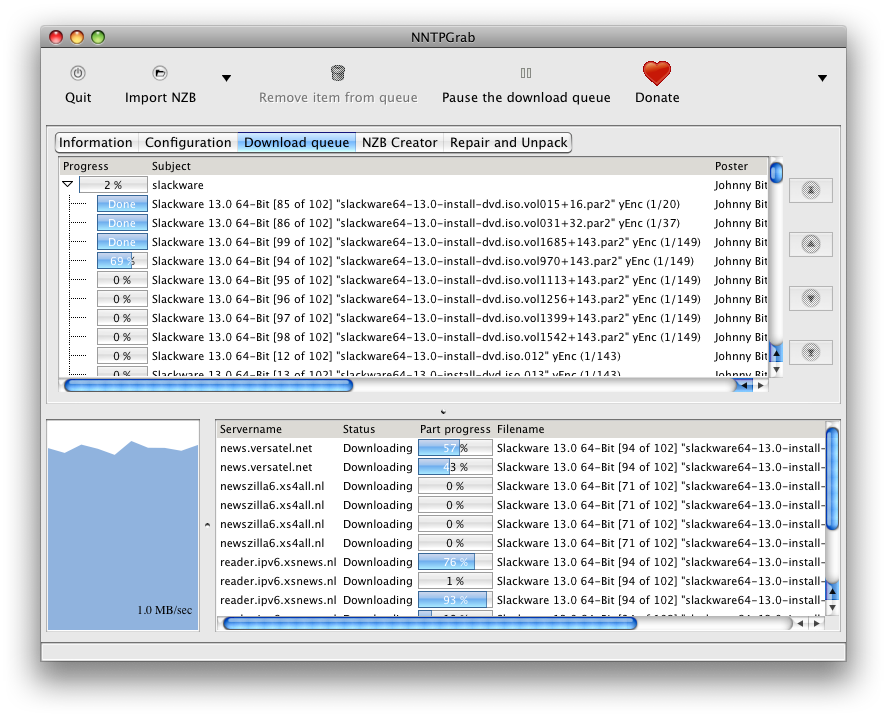Click the download queue horizontal scrollbar thumb
The width and height of the screenshot is (887, 717).
208,385
